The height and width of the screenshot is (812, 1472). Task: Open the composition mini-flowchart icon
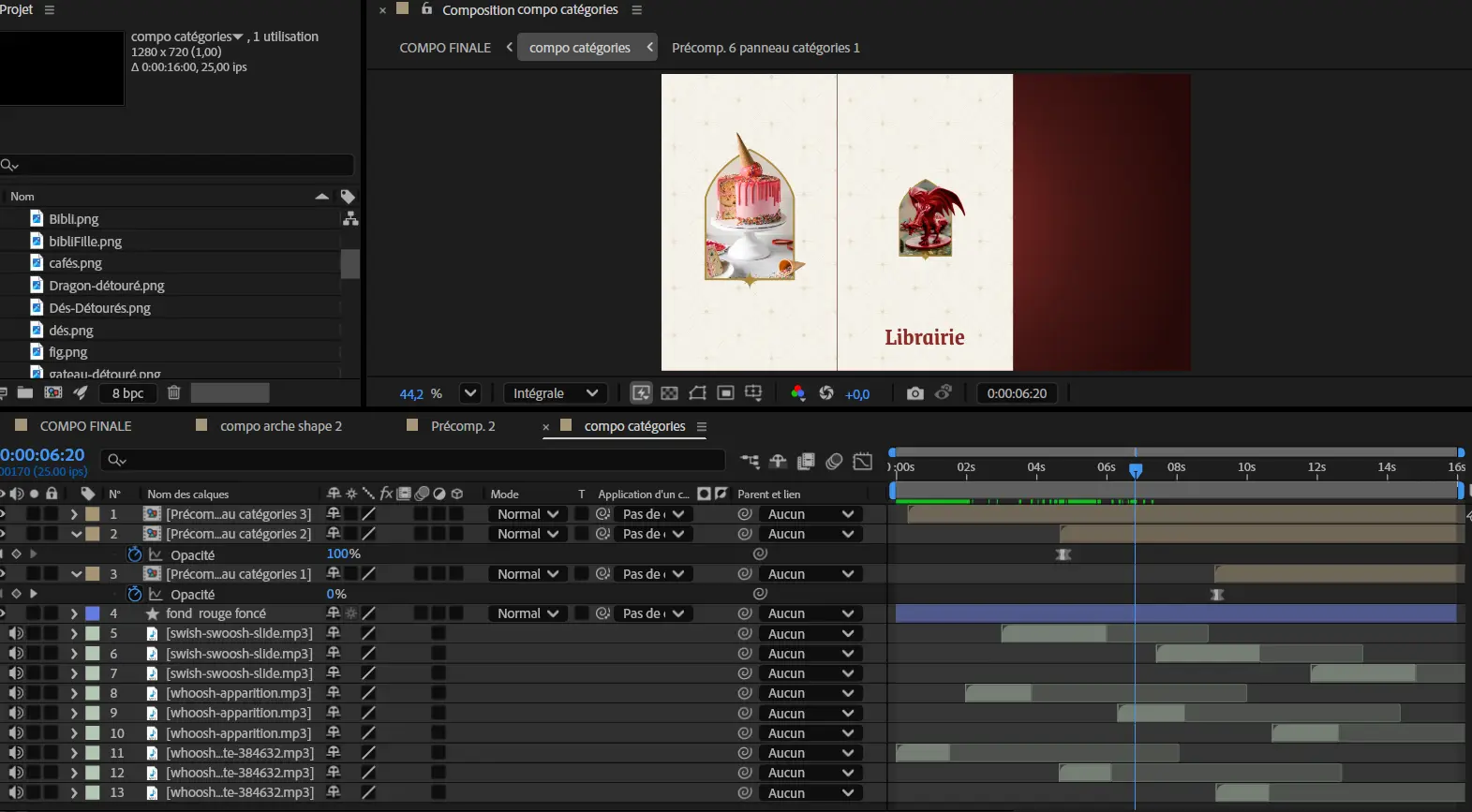click(750, 461)
